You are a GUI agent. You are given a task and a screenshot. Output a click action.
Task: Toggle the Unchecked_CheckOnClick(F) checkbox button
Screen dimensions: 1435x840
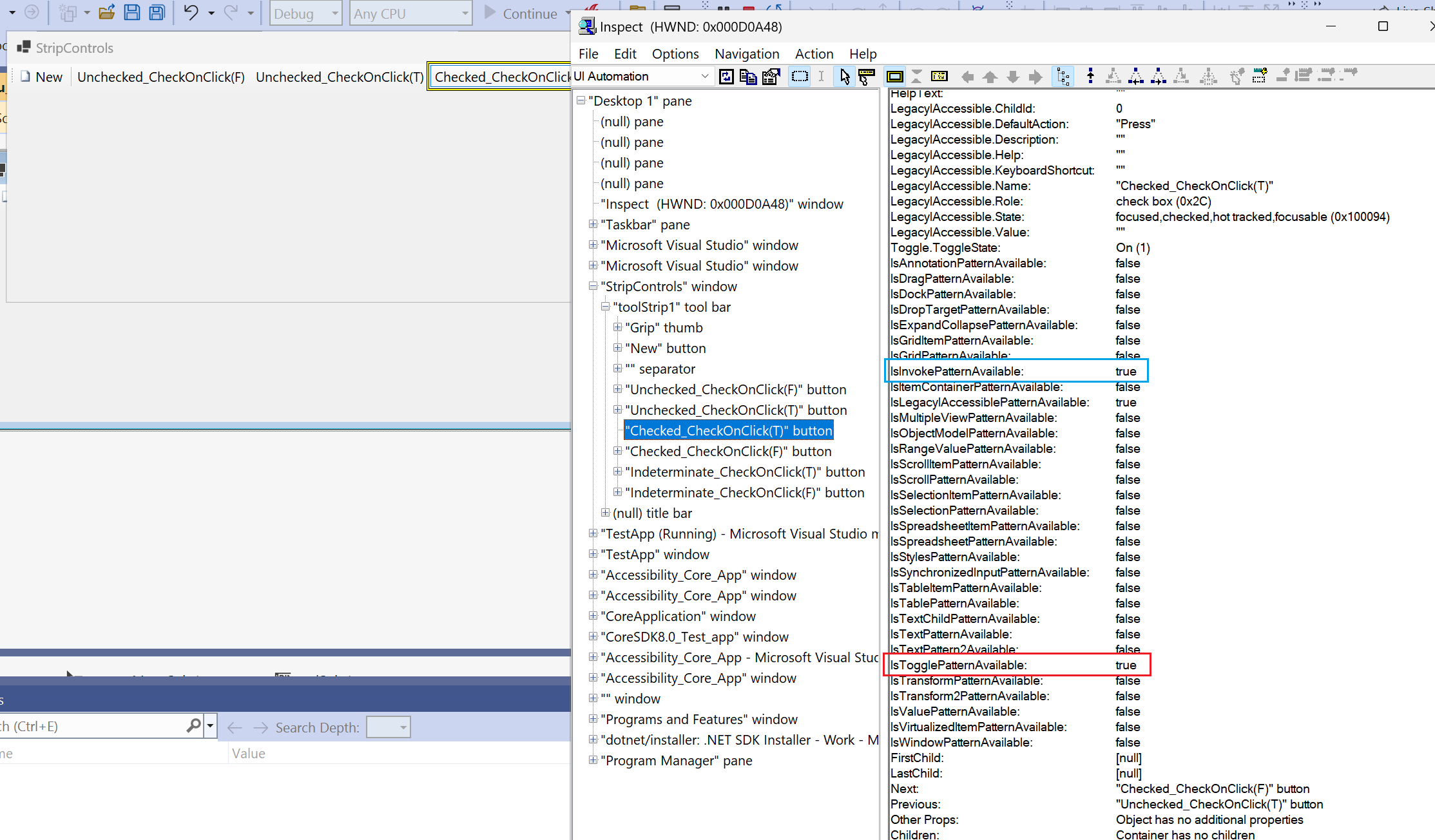pyautogui.click(x=160, y=76)
